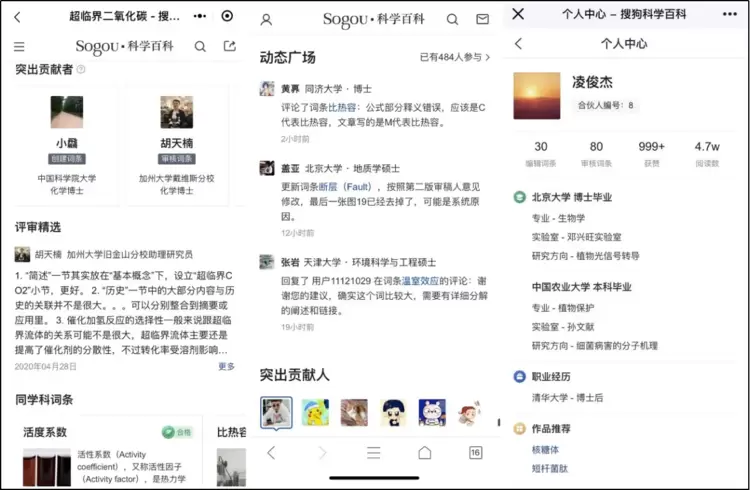Viewport: 750px width, 490px height.
Task: Select the 审核词条 stat showing 80
Action: [596, 153]
